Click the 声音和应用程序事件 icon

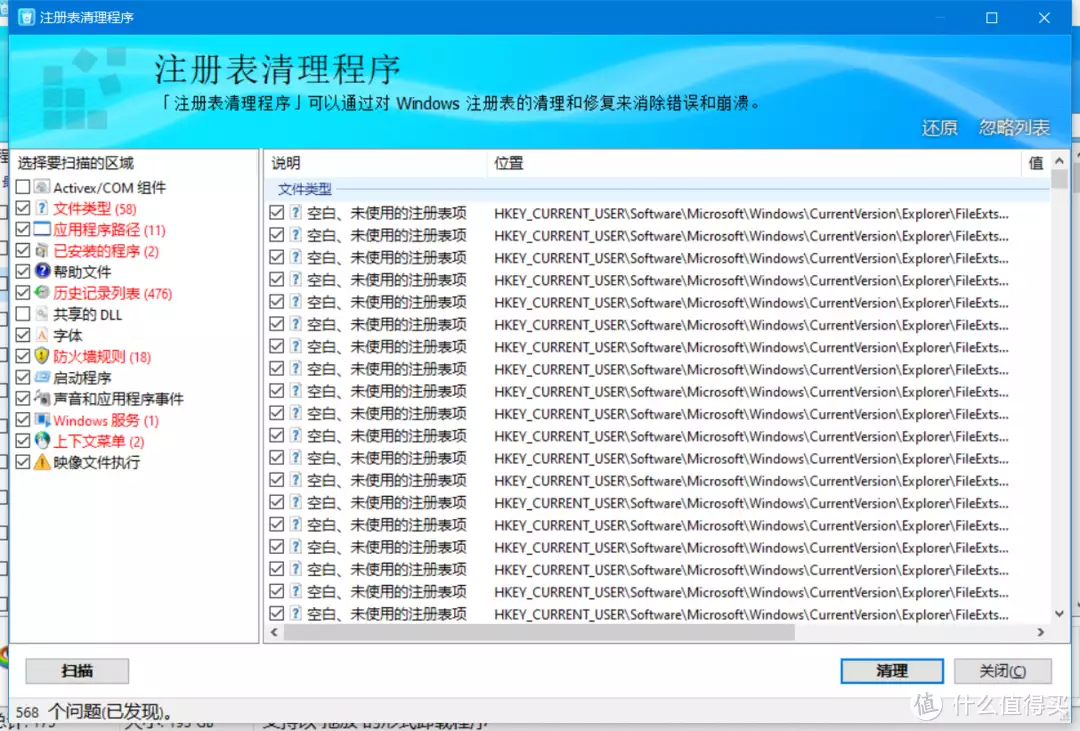pos(42,399)
